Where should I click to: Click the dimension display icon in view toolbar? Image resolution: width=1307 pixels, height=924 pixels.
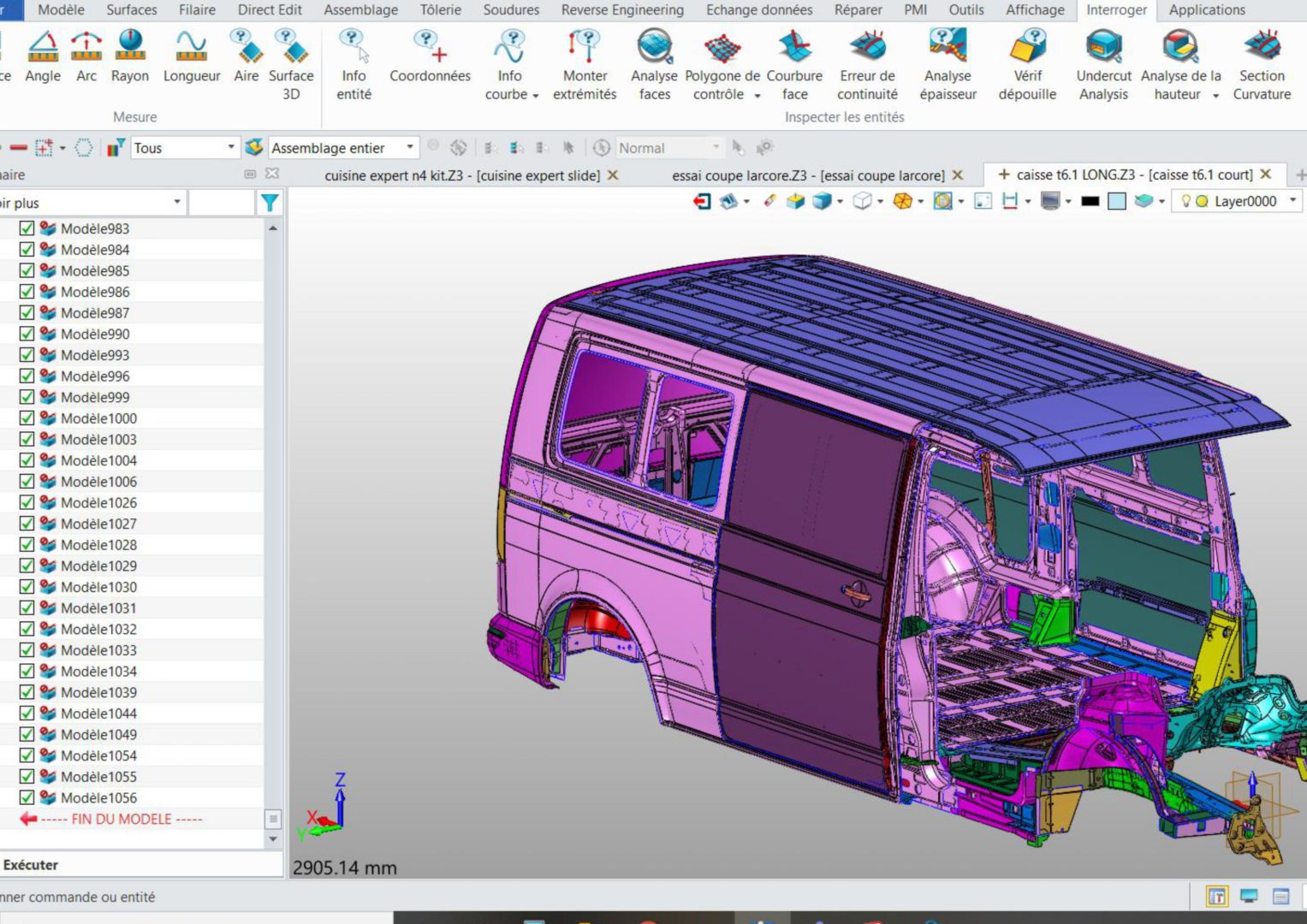(1010, 201)
